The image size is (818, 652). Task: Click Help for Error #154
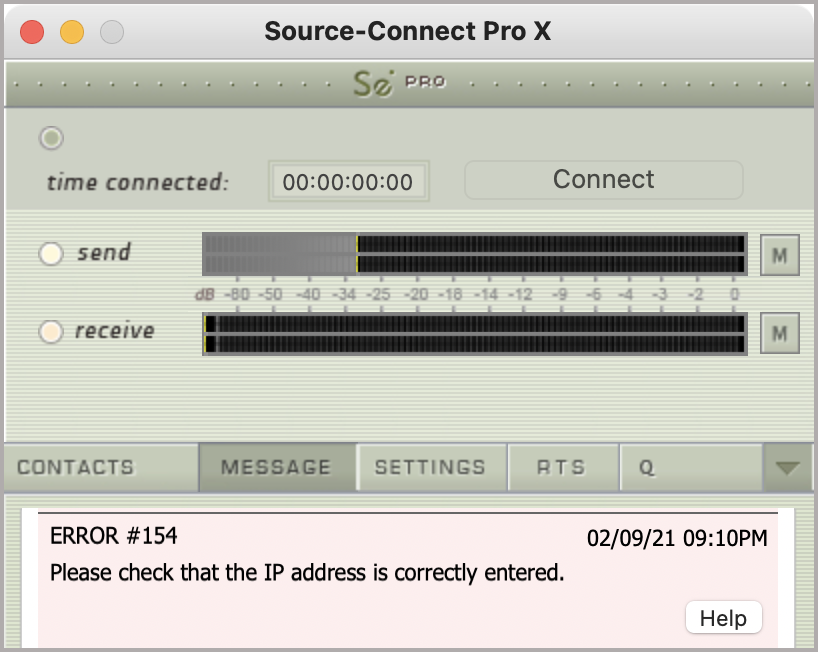tap(723, 618)
